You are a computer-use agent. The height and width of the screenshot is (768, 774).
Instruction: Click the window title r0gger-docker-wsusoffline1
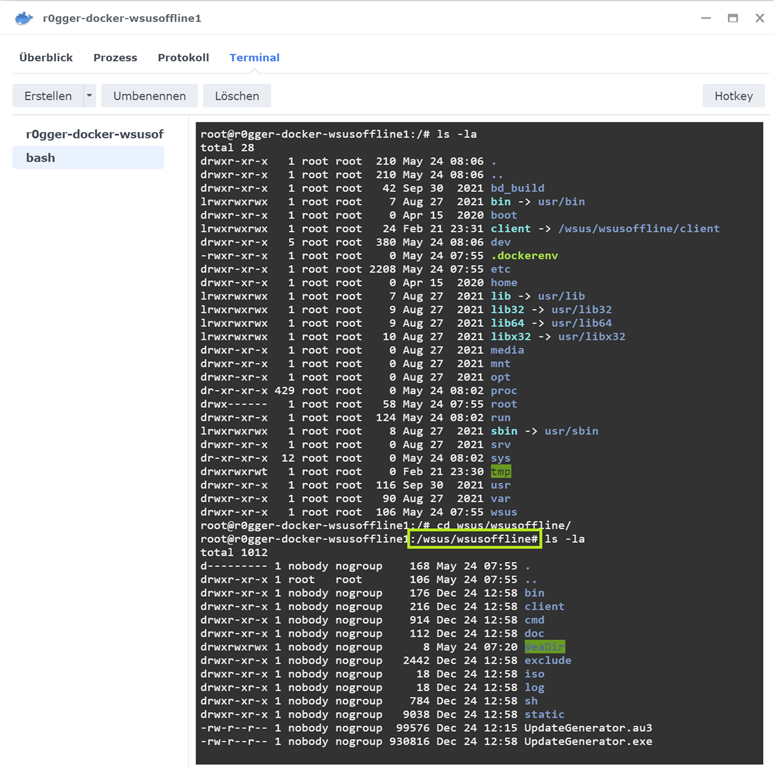coord(122,18)
